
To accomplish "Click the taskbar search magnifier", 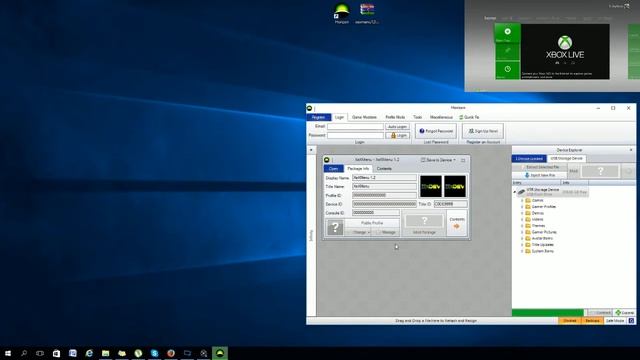I will point(24,353).
